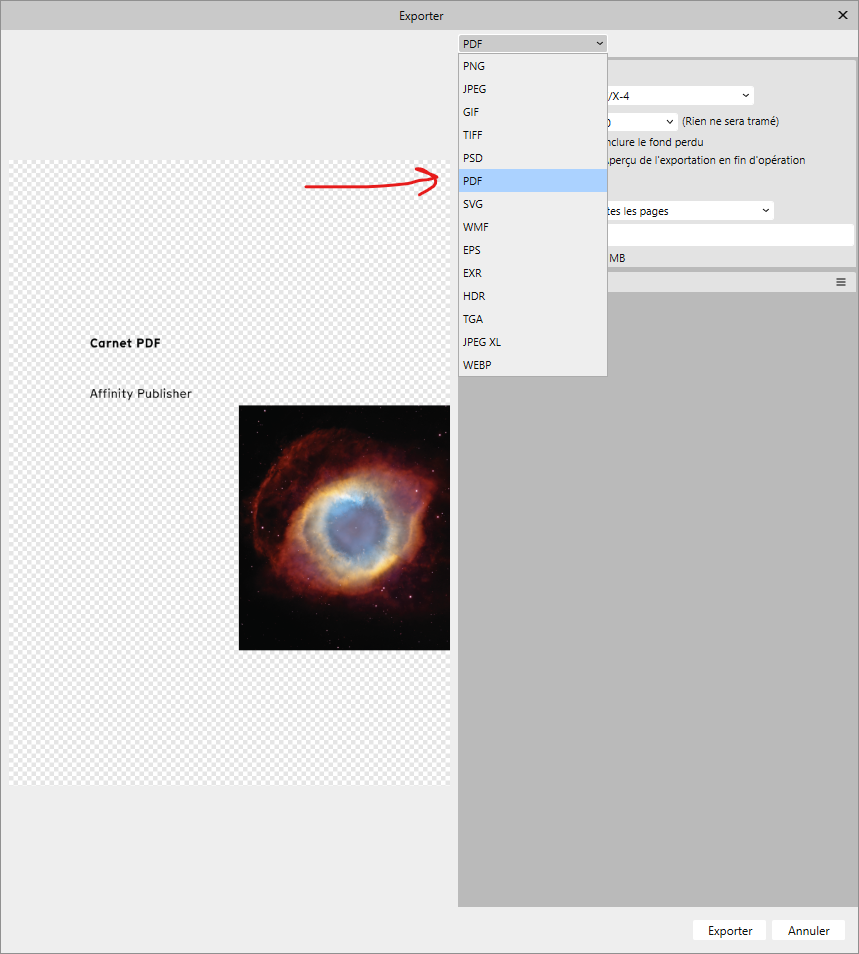Open the resolution dropdown next to tramé note
This screenshot has height=954, width=859.
pos(642,121)
